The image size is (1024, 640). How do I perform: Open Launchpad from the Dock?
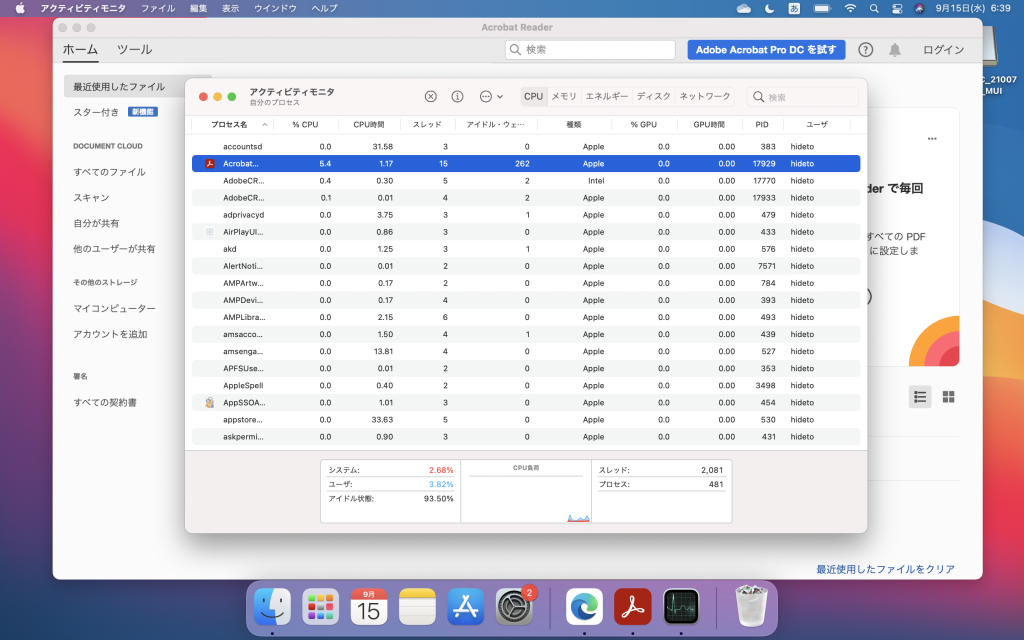pyautogui.click(x=320, y=606)
